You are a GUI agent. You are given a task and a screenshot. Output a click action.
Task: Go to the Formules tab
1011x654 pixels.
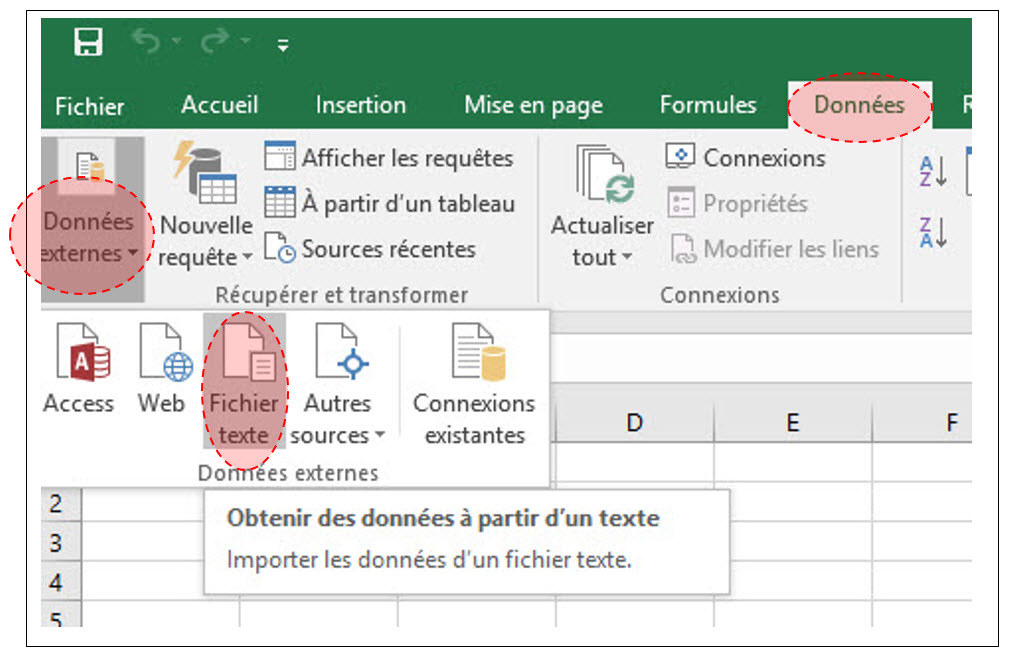[x=708, y=105]
